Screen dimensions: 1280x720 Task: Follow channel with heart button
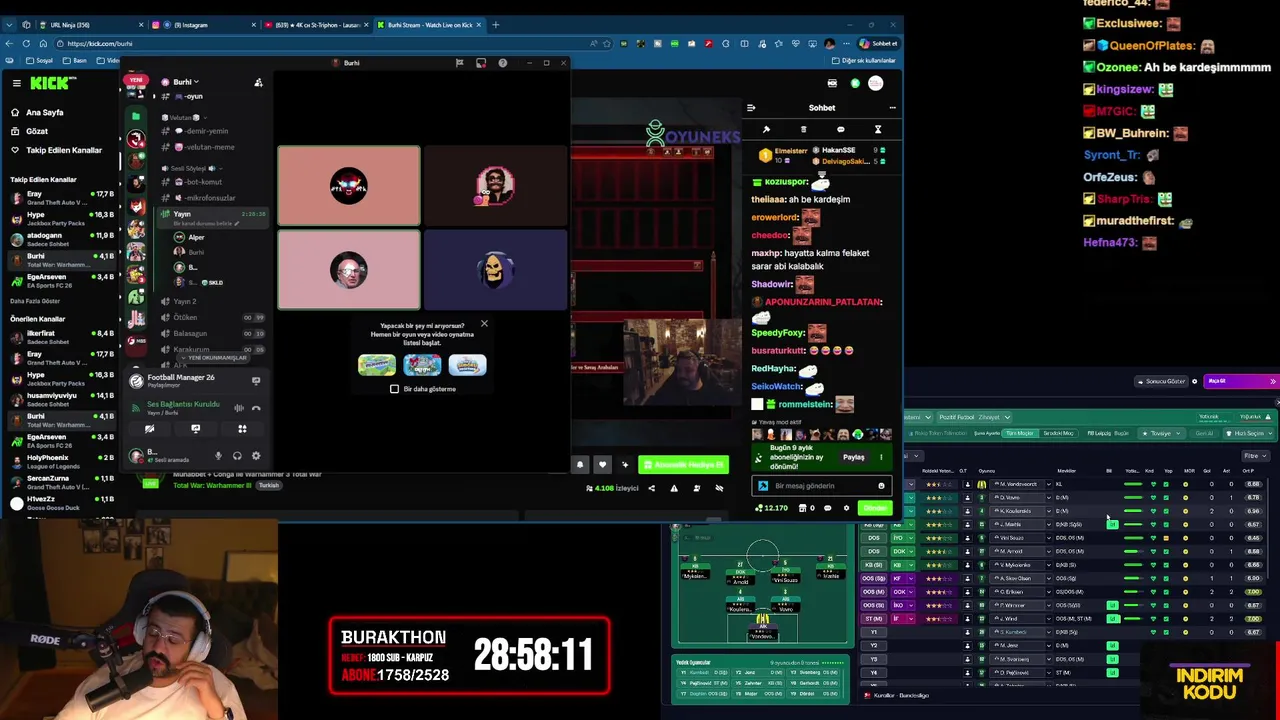(602, 464)
